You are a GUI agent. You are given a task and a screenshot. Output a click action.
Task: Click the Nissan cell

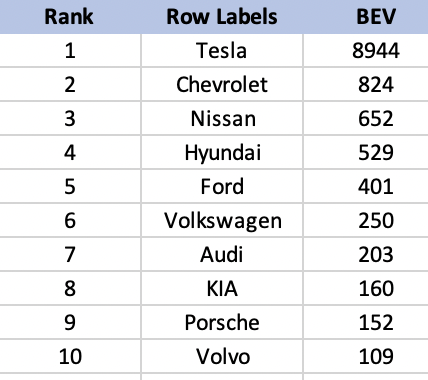click(222, 118)
